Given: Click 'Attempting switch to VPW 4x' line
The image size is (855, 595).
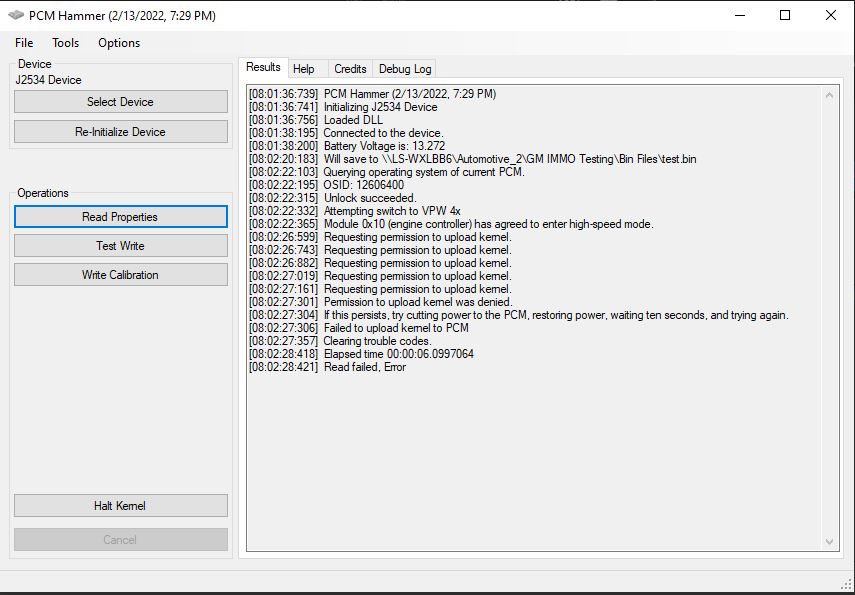Looking at the screenshot, I should tap(355, 211).
